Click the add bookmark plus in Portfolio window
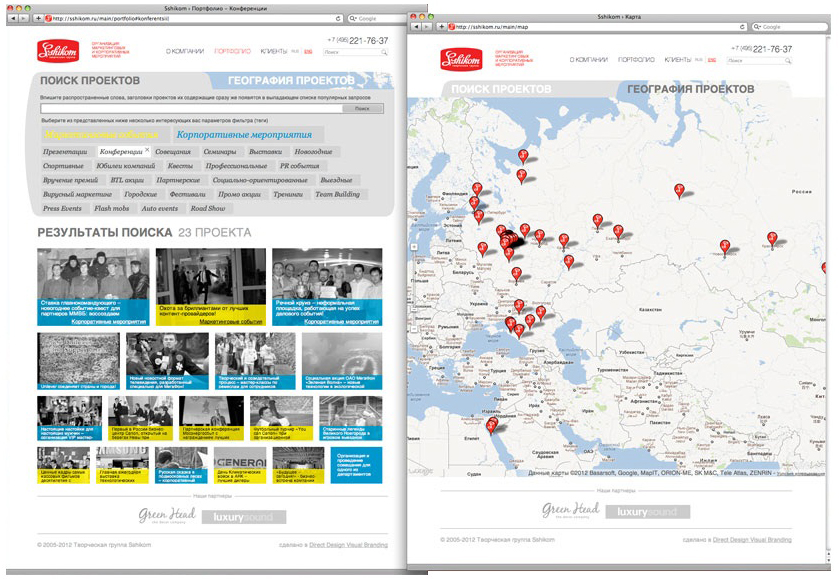The width and height of the screenshot is (839, 579). tap(38, 19)
